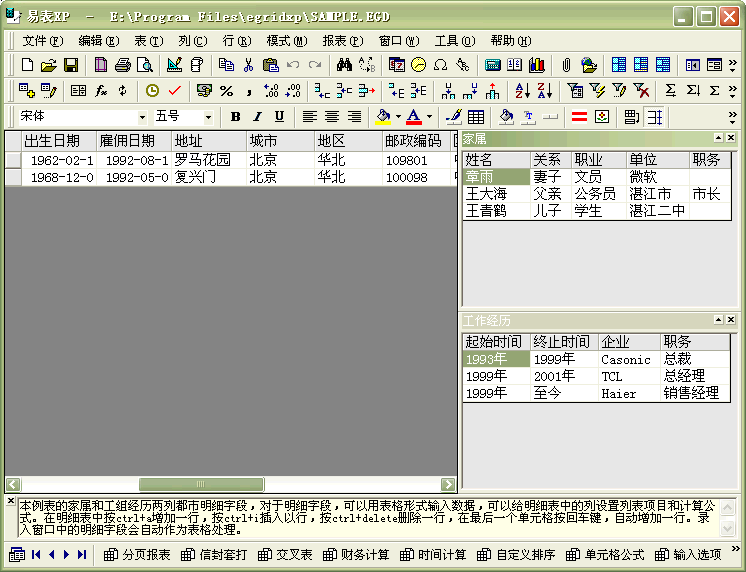Image resolution: width=746 pixels, height=572 pixels.
Task: Toggle Underline formatting
Action: [x=279, y=117]
